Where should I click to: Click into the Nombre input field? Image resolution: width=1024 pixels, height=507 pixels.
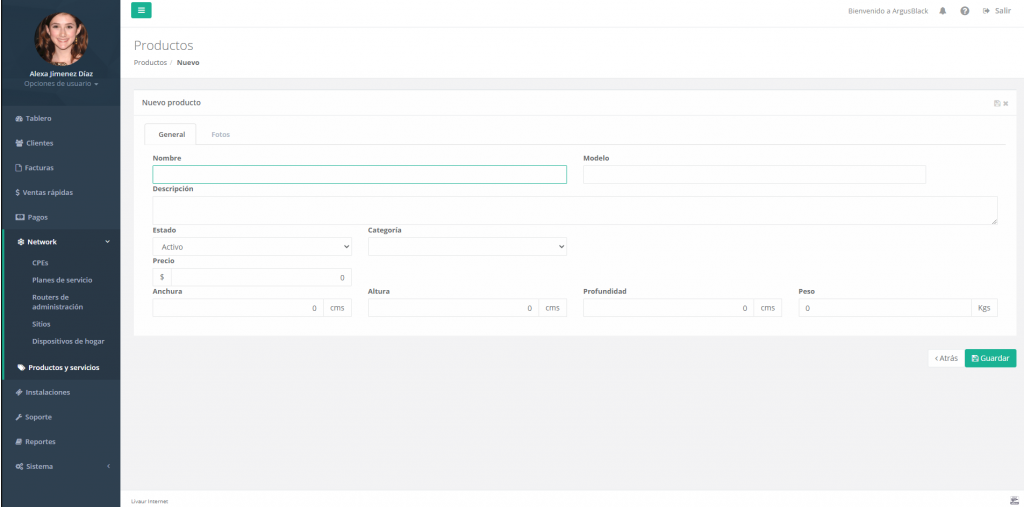tap(359, 175)
